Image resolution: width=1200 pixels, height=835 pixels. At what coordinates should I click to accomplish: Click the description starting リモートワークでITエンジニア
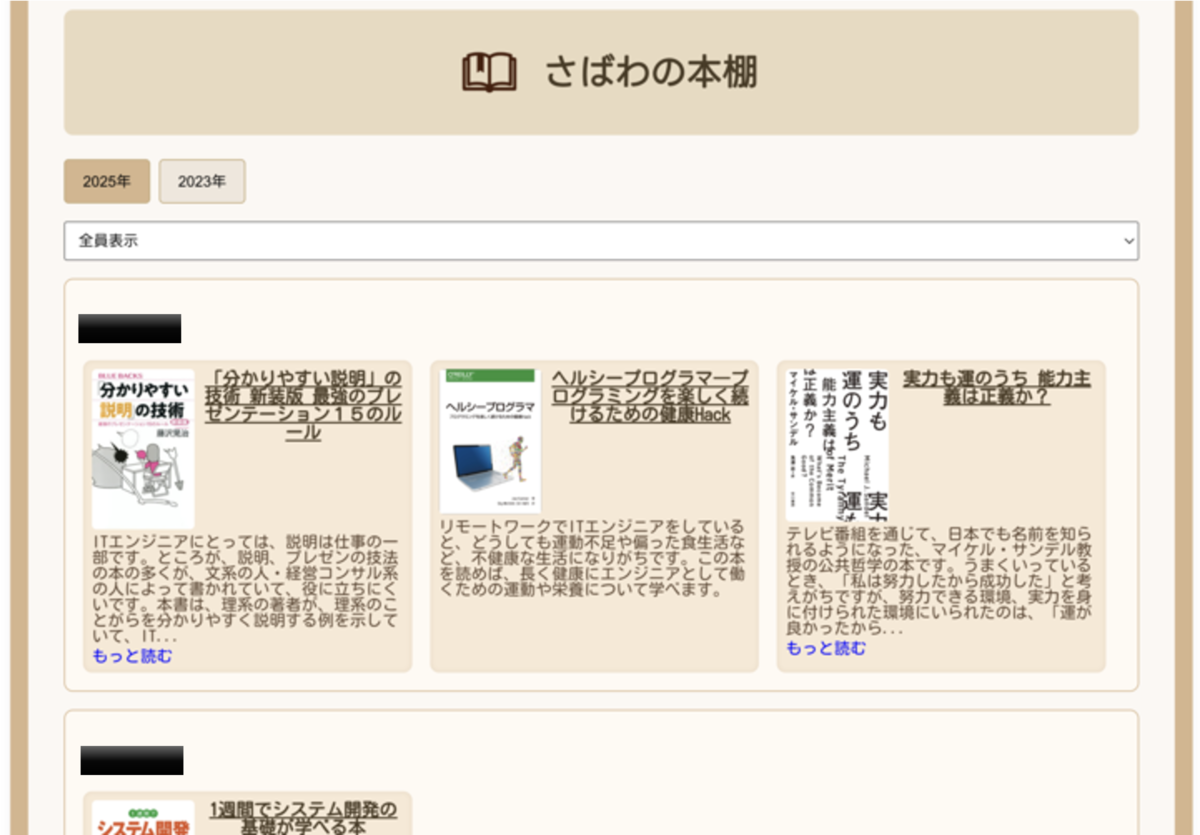594,558
